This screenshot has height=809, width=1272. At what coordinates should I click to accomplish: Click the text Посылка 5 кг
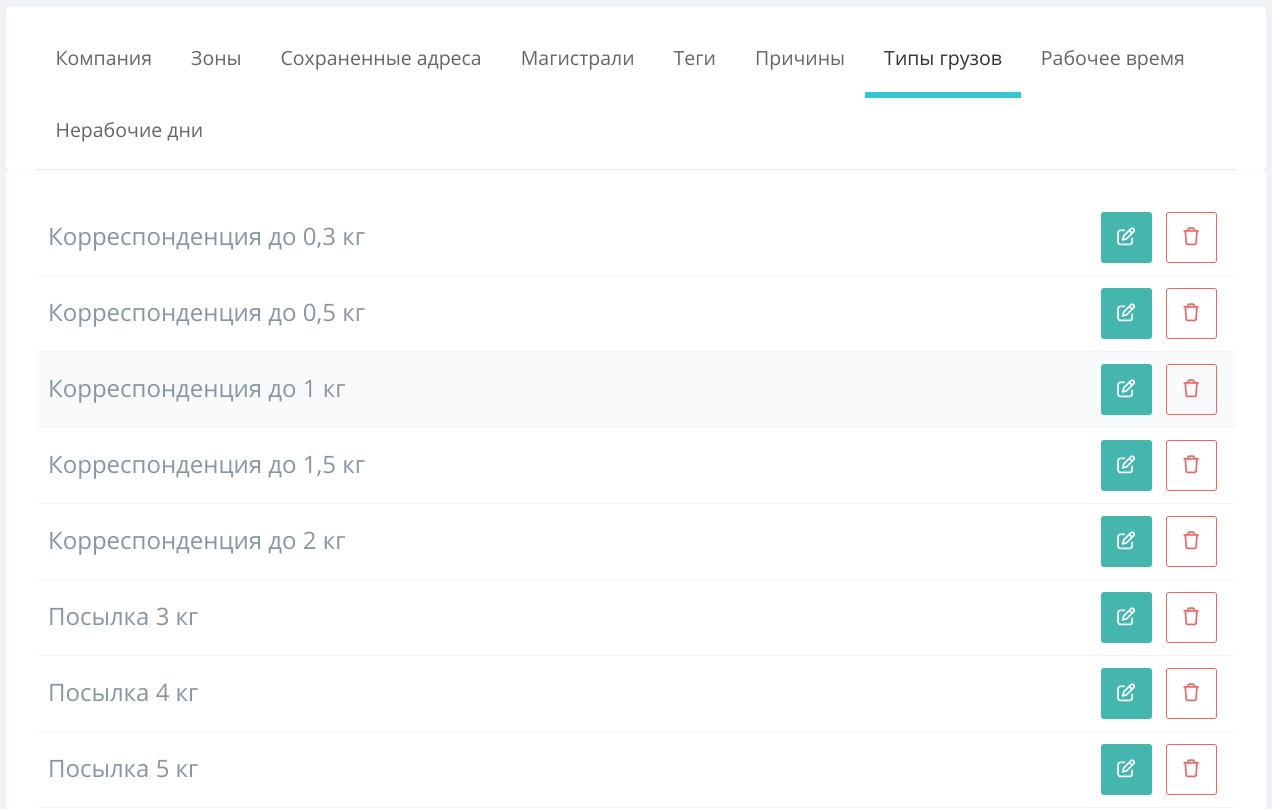click(x=124, y=769)
